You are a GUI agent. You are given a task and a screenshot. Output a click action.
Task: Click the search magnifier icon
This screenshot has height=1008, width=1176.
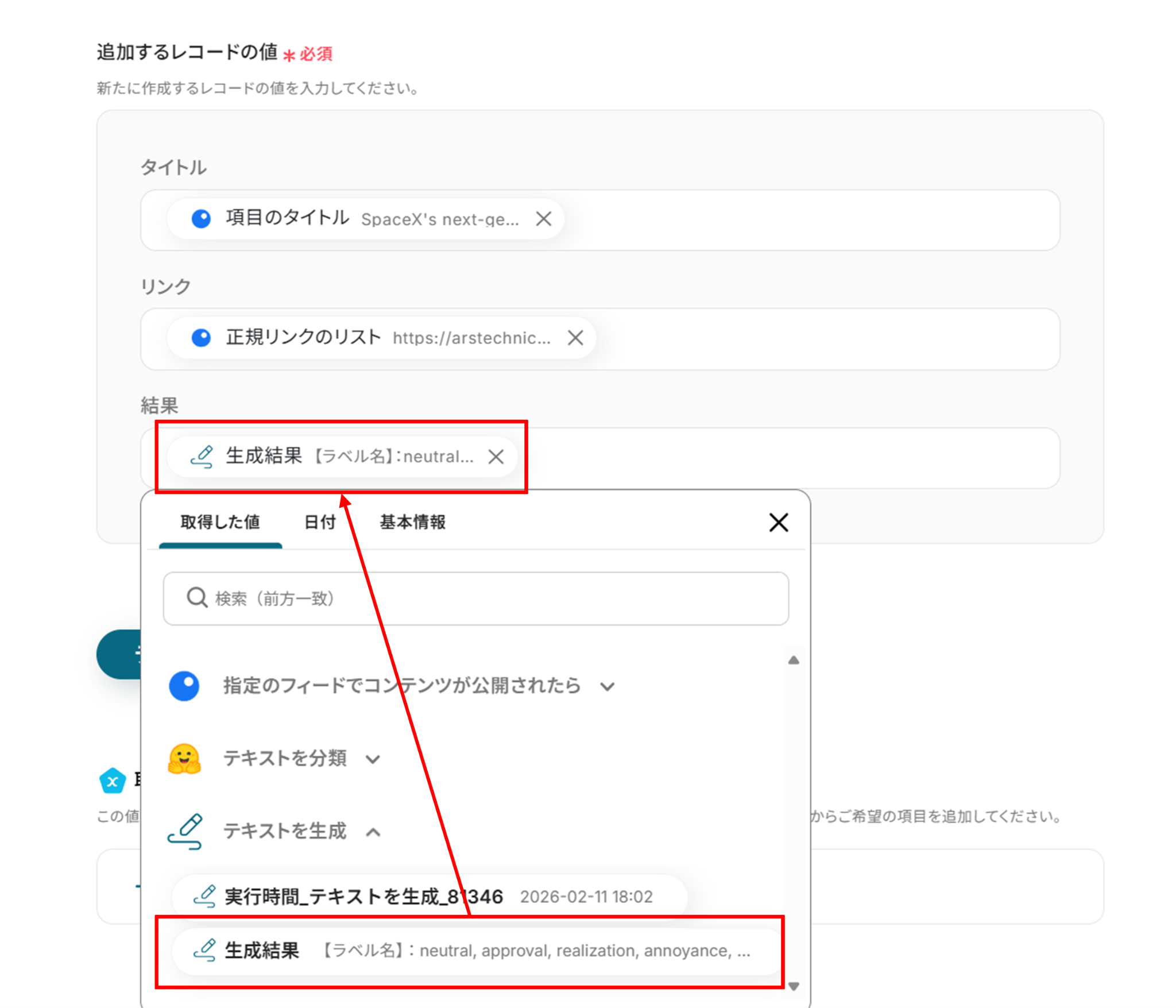click(x=197, y=598)
